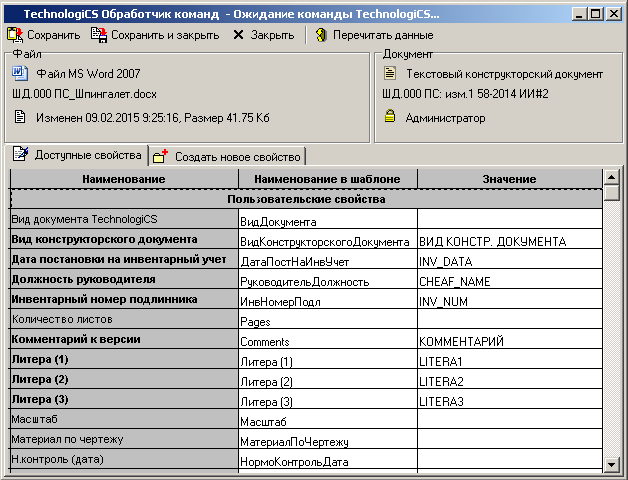
Task: Click the КОММЕНТАРИЙ value cell
Action: pos(510,341)
